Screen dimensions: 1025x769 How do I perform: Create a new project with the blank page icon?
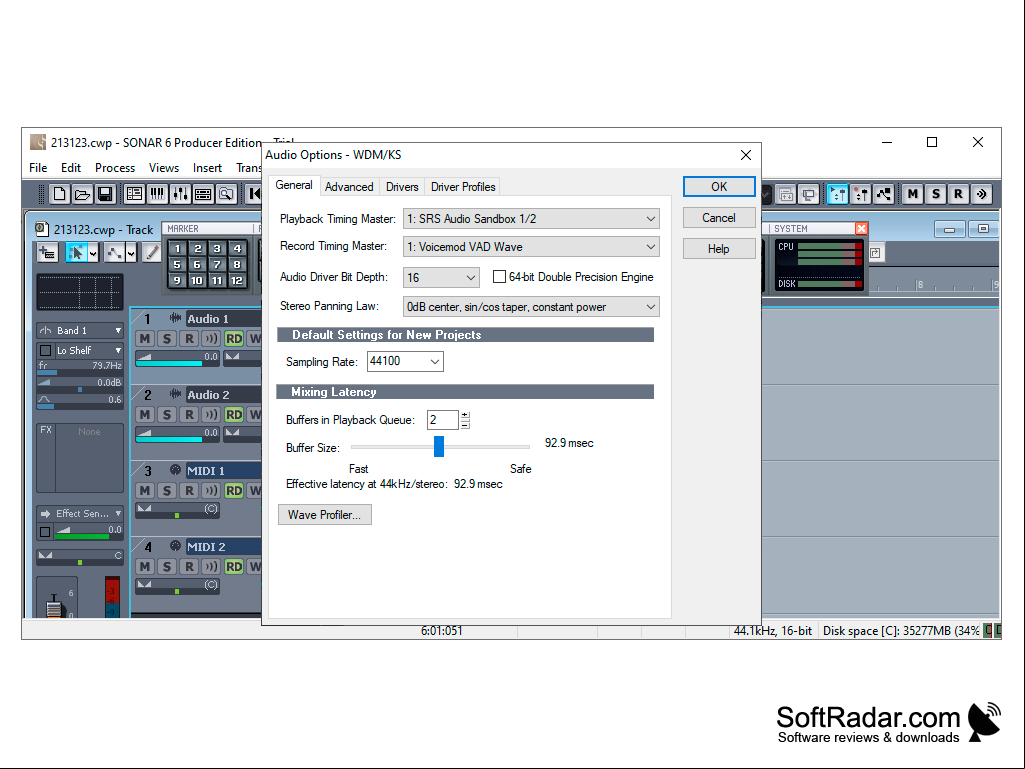tap(60, 194)
